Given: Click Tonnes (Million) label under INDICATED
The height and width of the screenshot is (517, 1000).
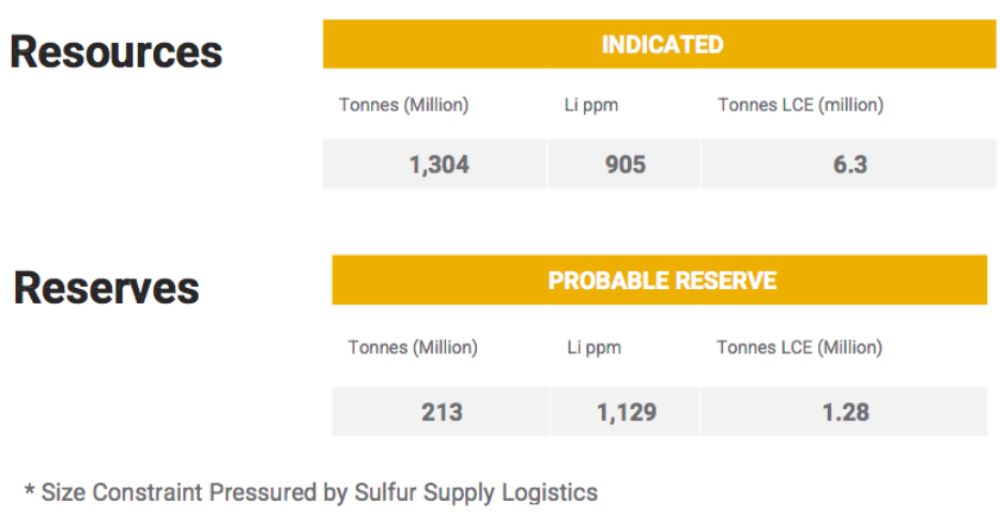Looking at the screenshot, I should (404, 105).
